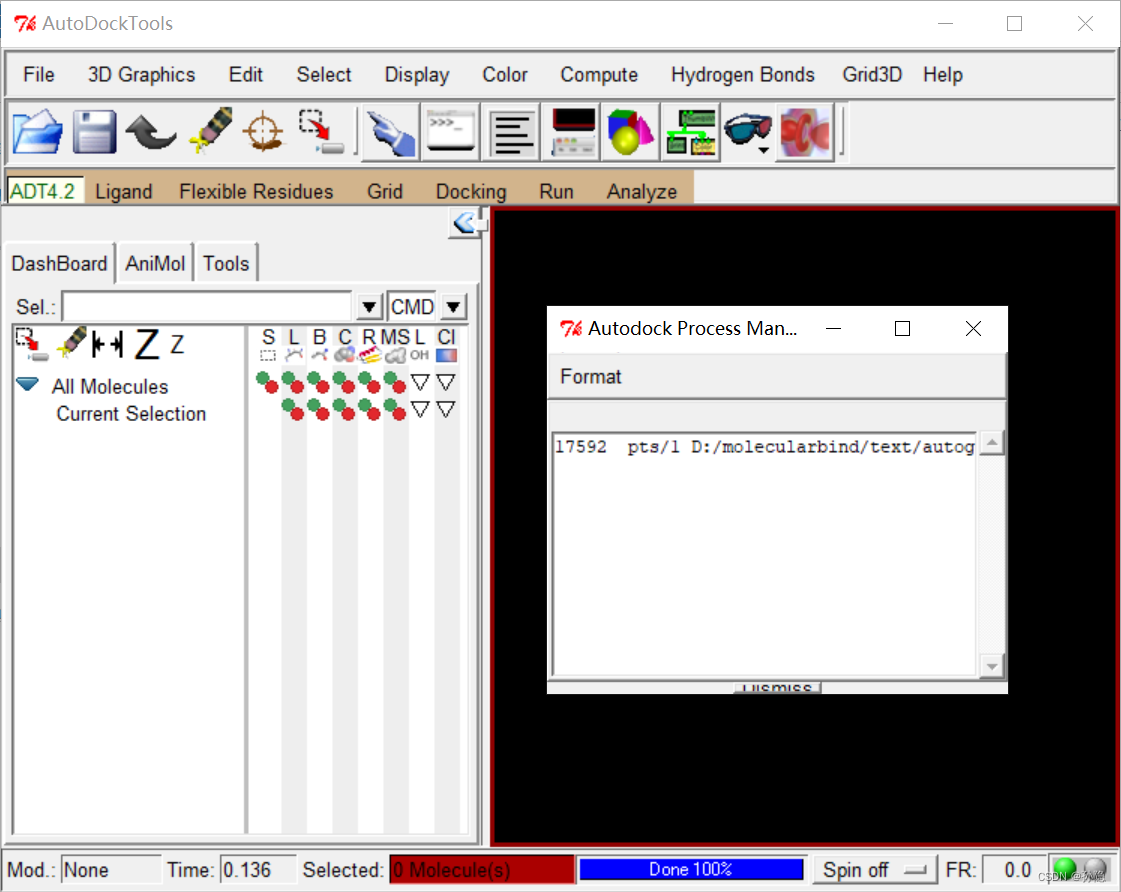Open Format menu in Process Manager

pos(591,377)
